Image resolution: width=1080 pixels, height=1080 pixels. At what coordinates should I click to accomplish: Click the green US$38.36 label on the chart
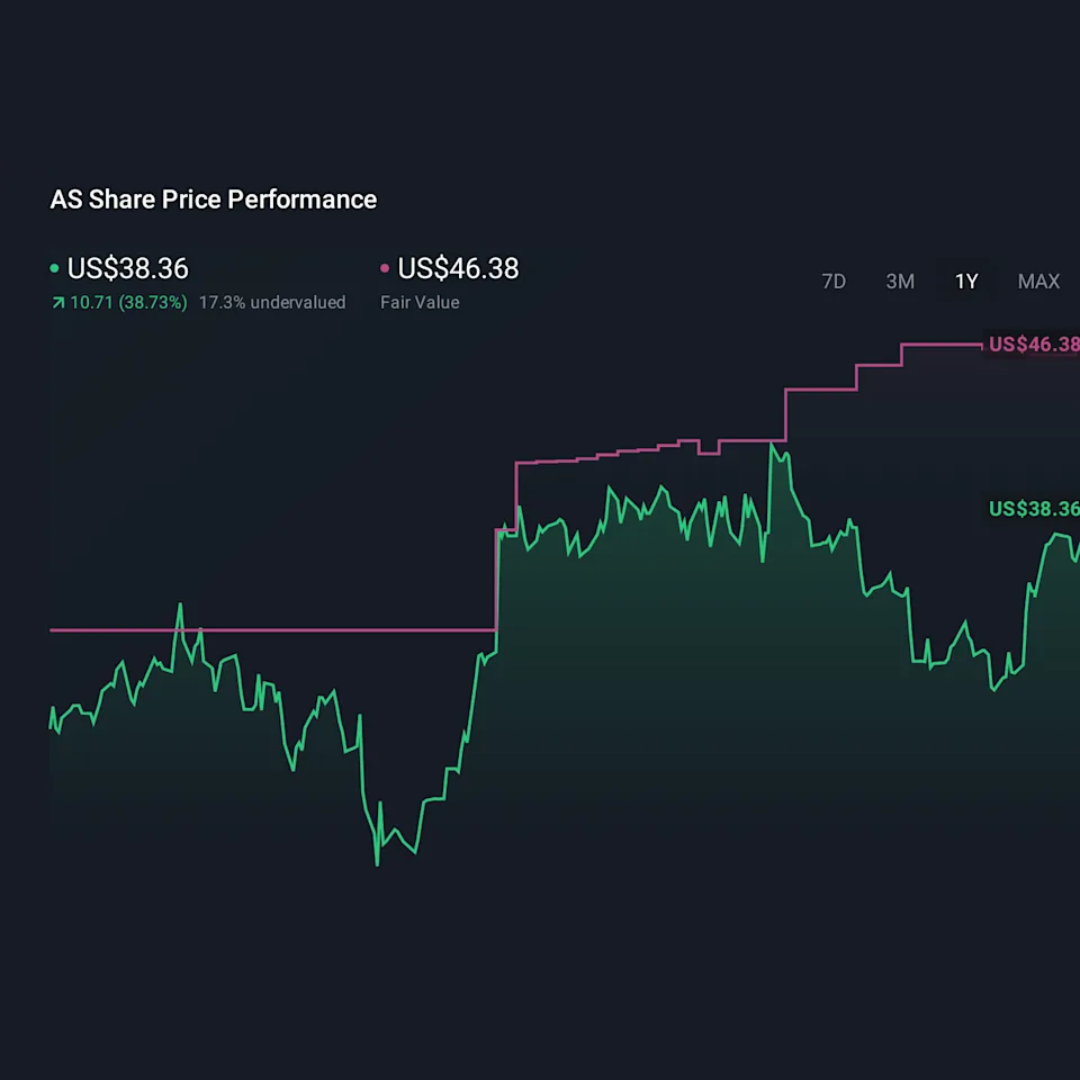tap(1033, 509)
